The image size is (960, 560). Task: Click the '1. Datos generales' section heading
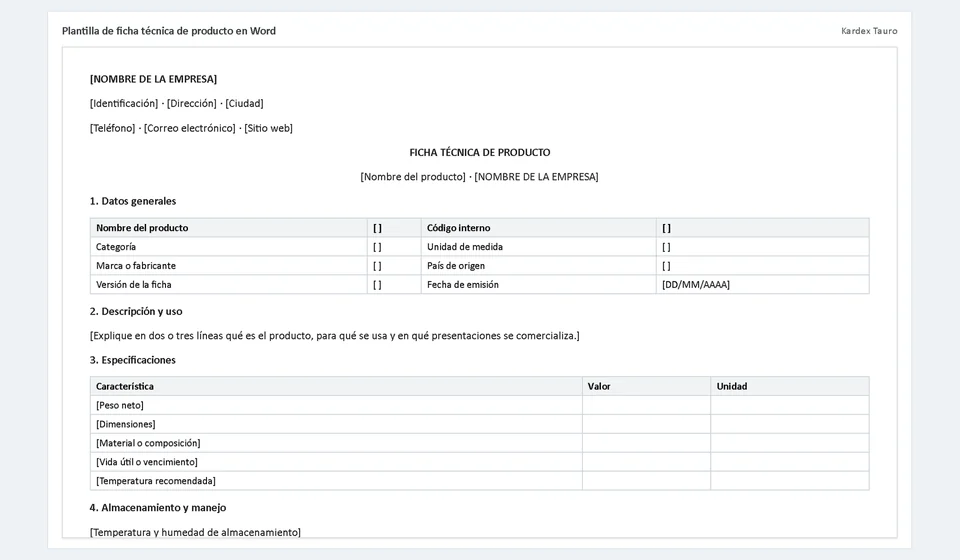click(133, 201)
